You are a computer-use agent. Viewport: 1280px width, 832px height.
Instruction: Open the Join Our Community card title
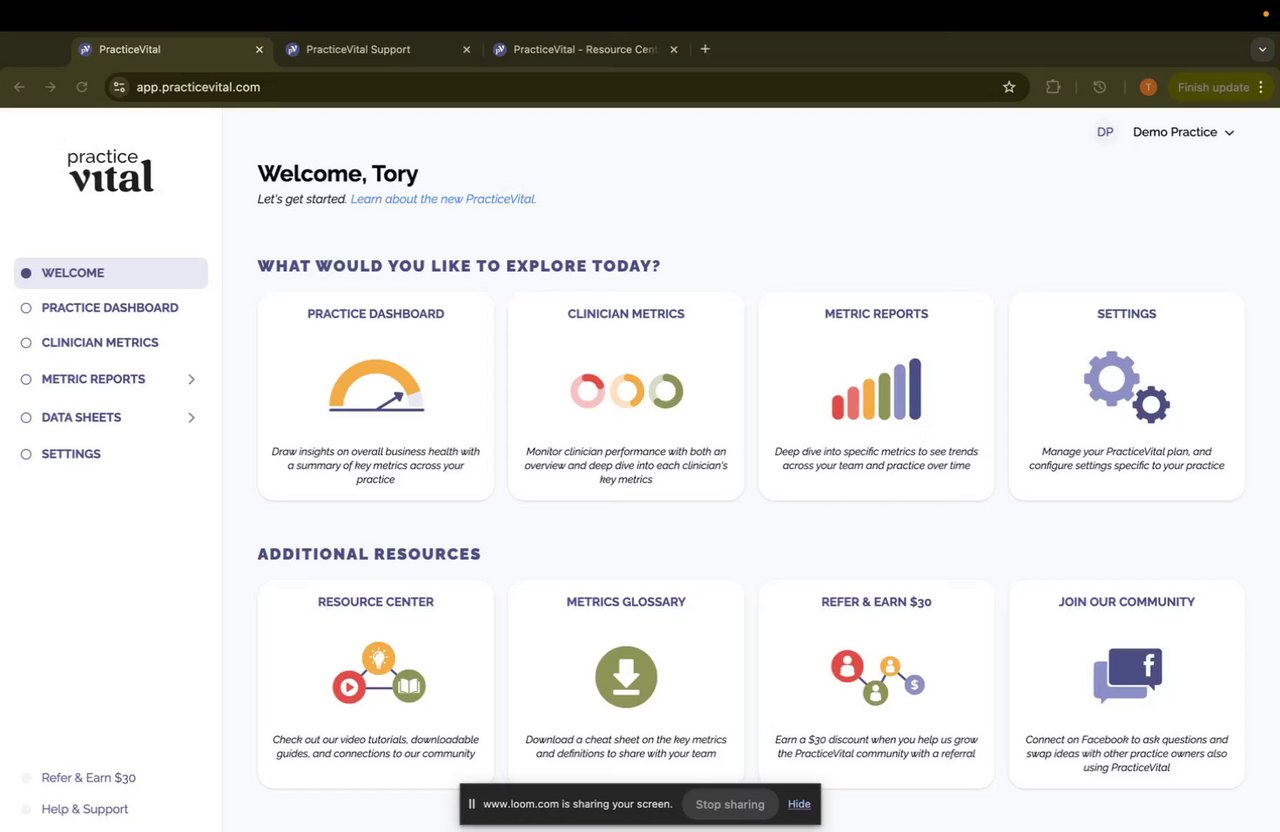(1127, 602)
